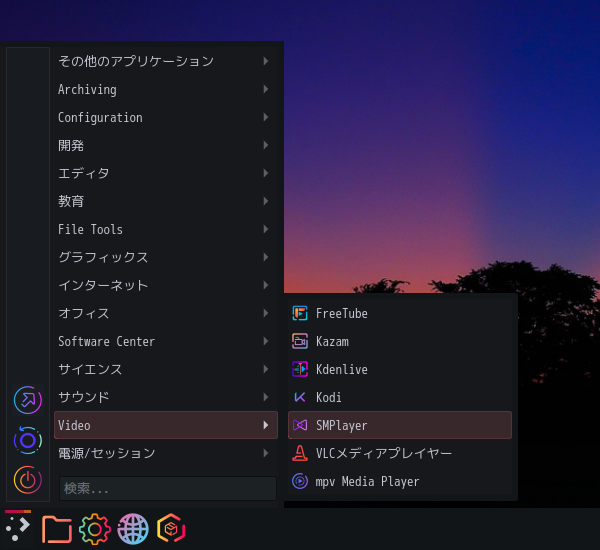Choose the グラフィックス category label
The height and width of the screenshot is (550, 600).
click(x=103, y=257)
